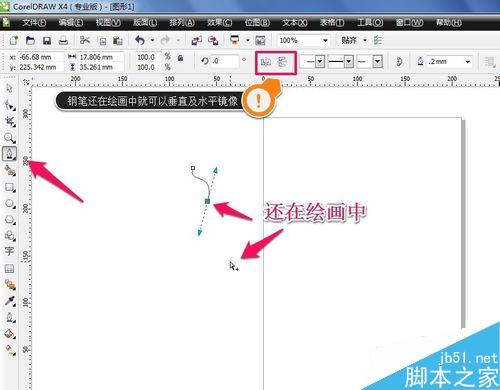Open the Help menu
Viewport: 500px width, 390px height.
(449, 23)
